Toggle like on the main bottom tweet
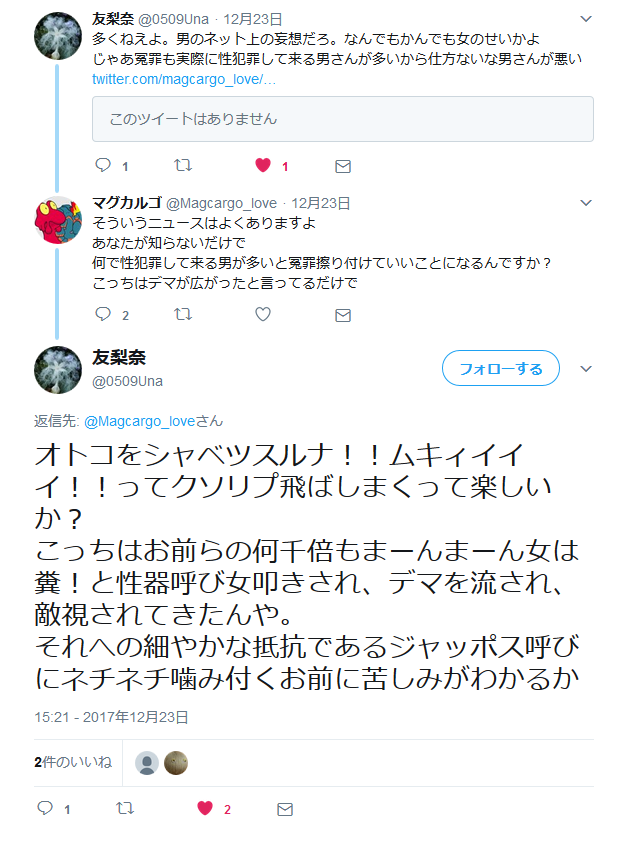 pyautogui.click(x=205, y=808)
